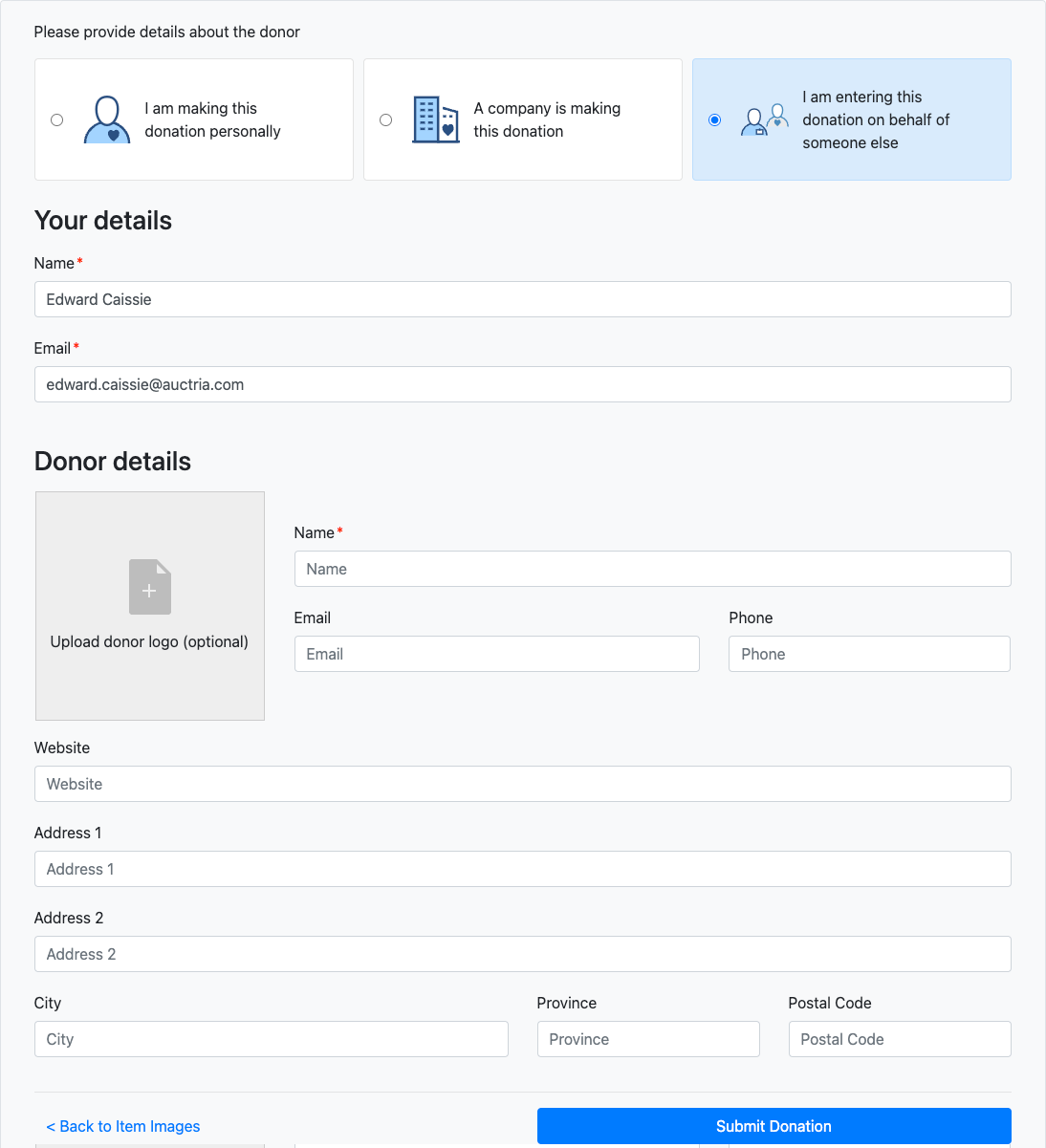The height and width of the screenshot is (1148, 1046).
Task: Click the Postal Code input
Action: click(x=899, y=1039)
